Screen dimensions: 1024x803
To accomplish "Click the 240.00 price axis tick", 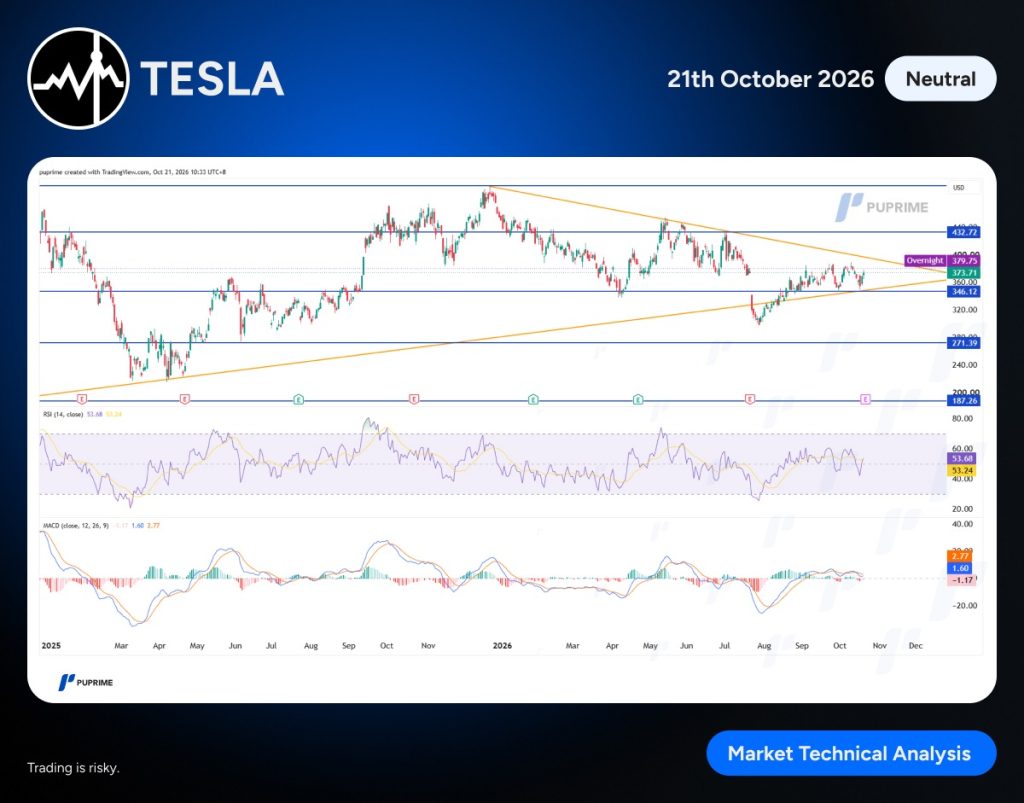I will point(965,365).
